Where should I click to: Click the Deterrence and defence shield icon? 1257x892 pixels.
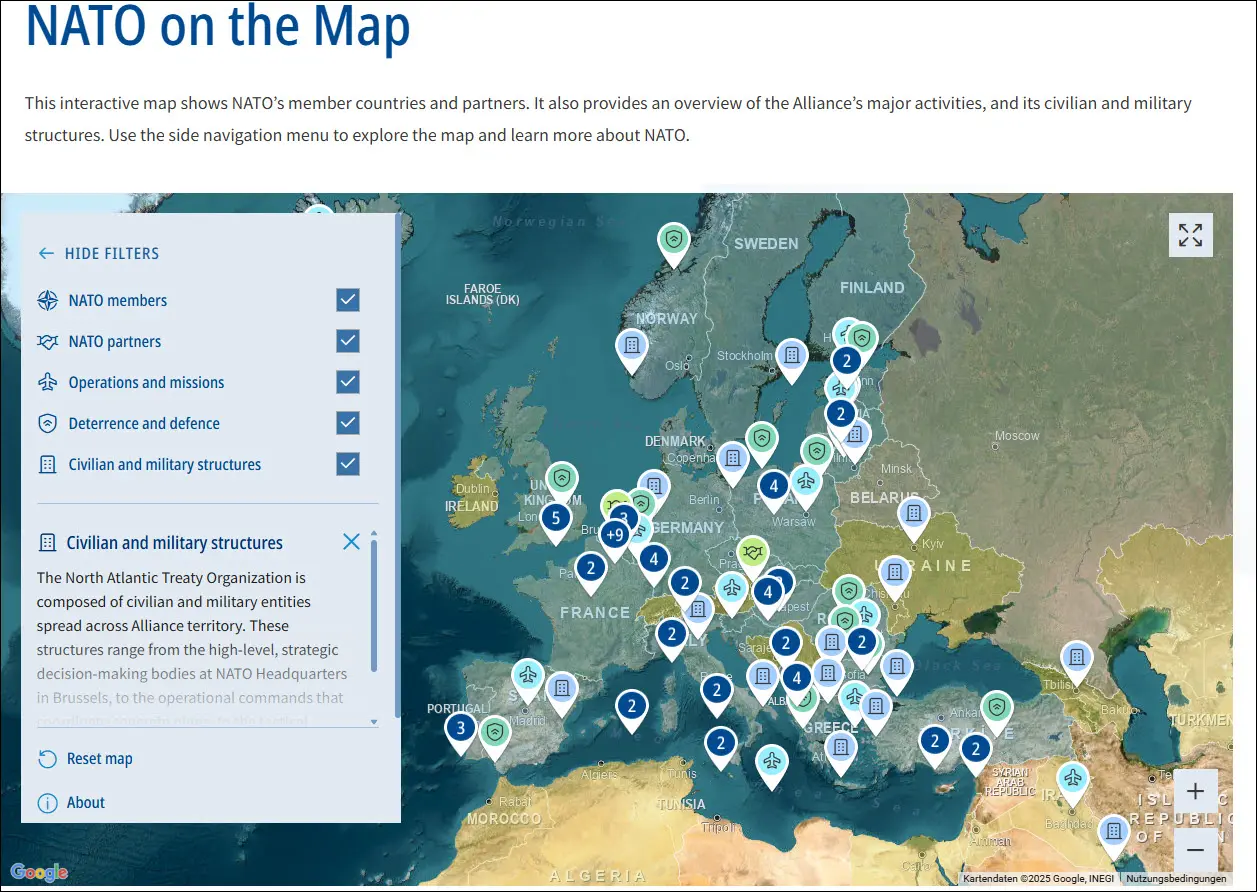45,423
